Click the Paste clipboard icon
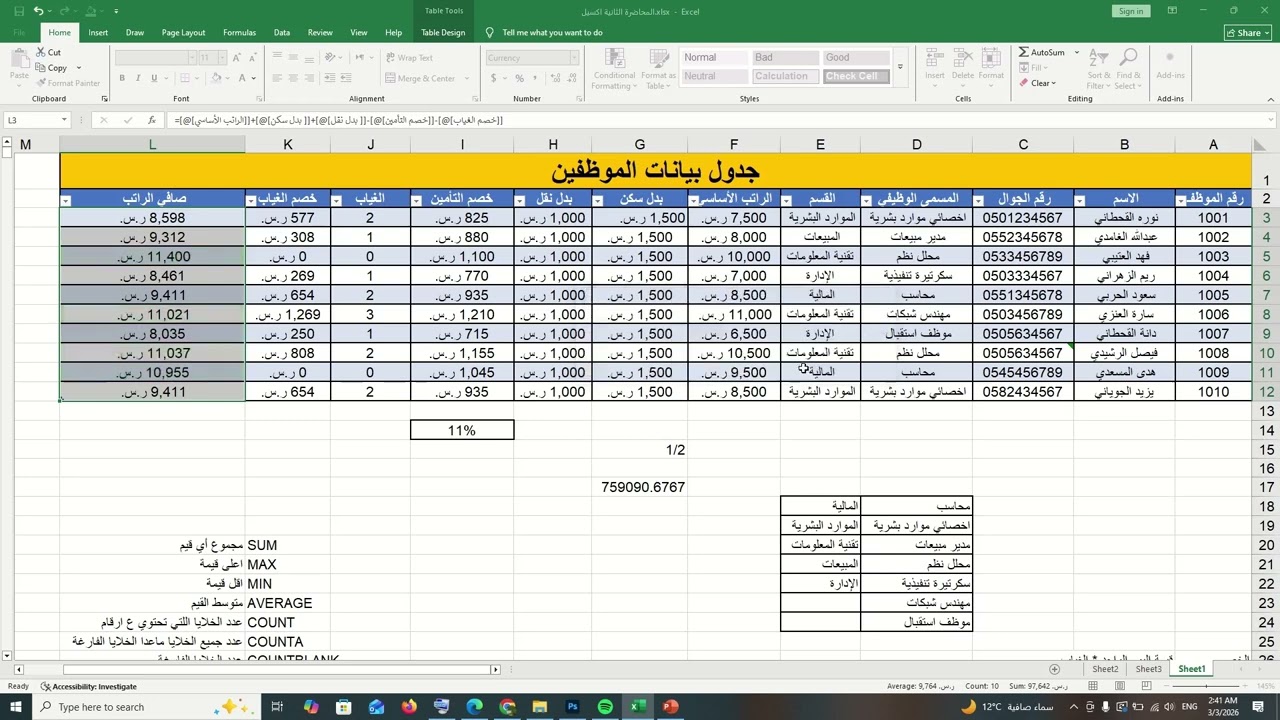Viewport: 1280px width, 720px height. coord(19,58)
